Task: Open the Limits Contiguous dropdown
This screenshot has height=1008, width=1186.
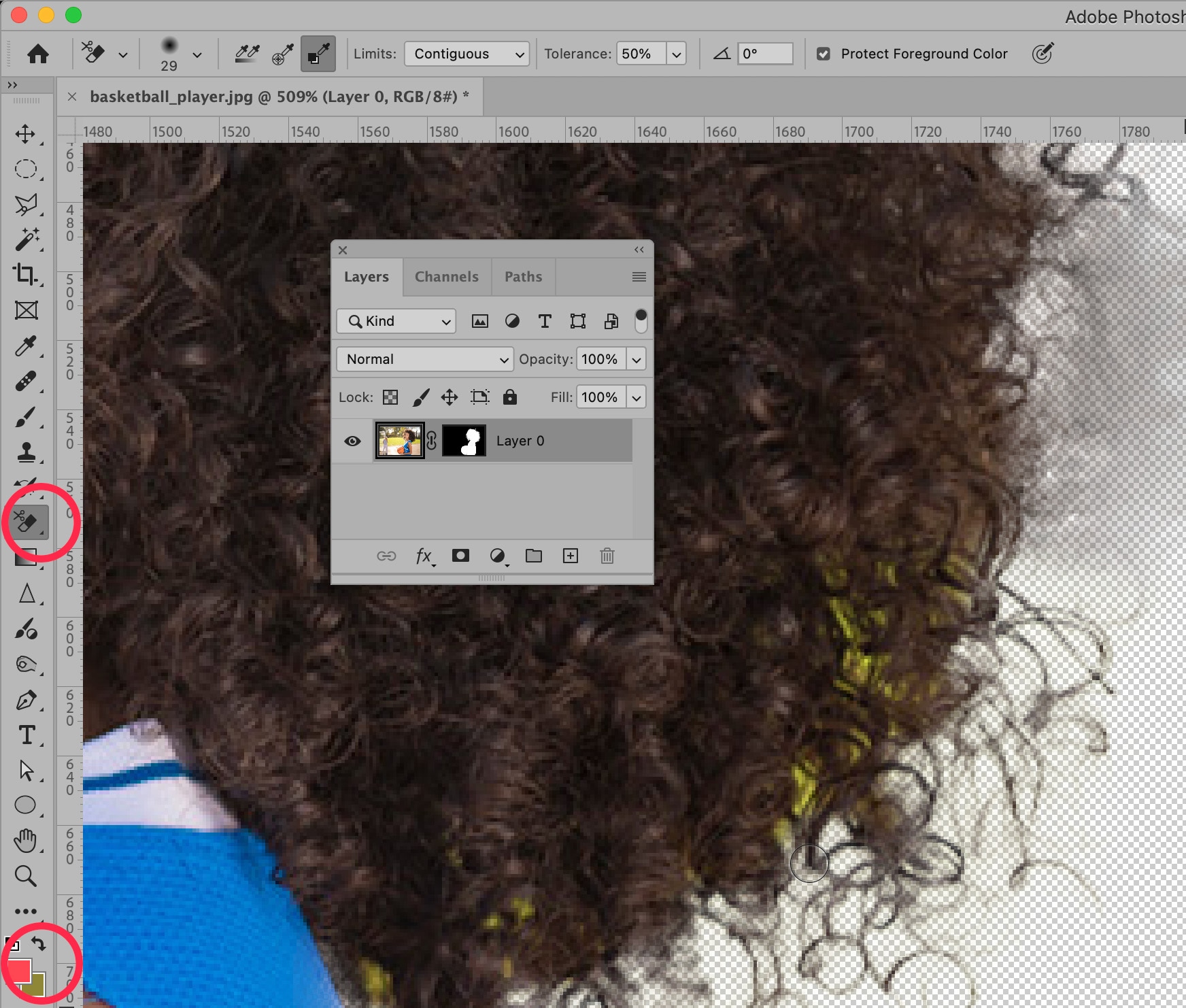Action: [467, 54]
